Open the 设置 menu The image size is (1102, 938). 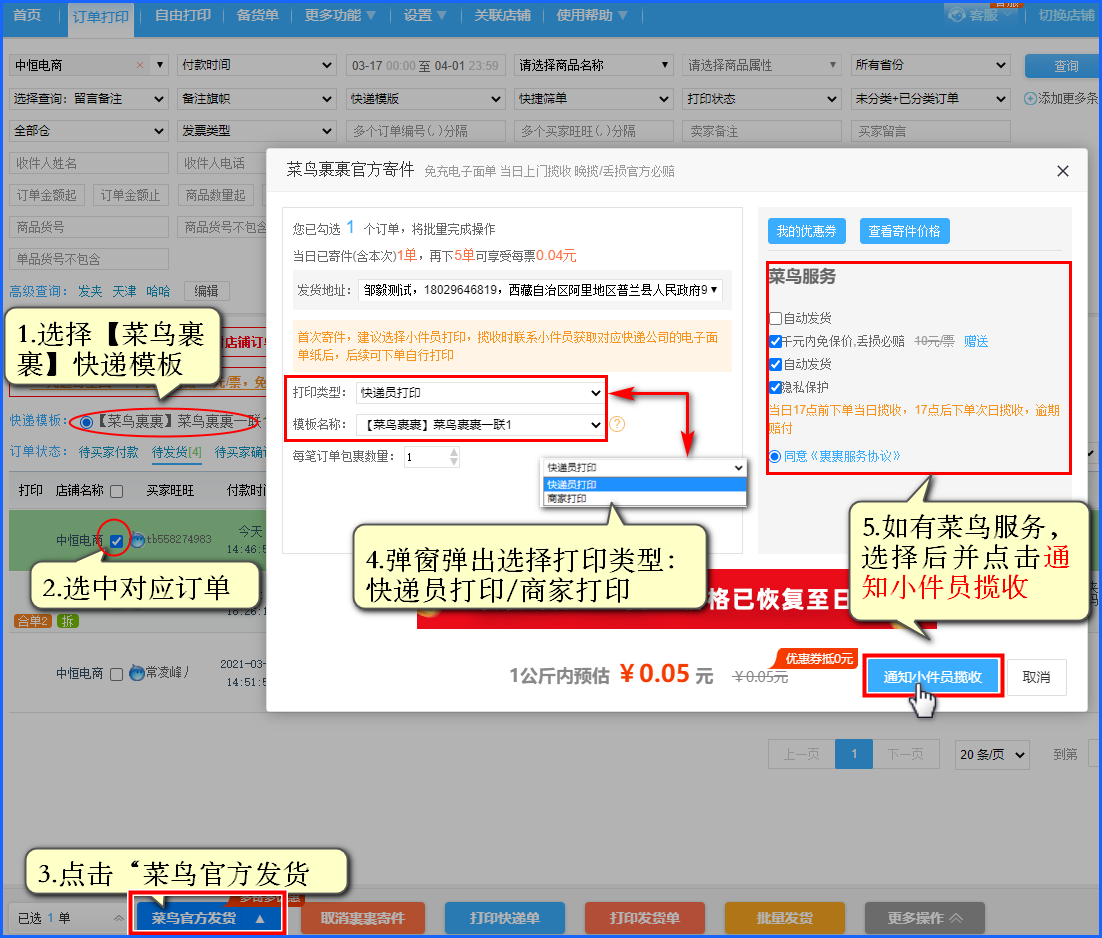coord(425,15)
